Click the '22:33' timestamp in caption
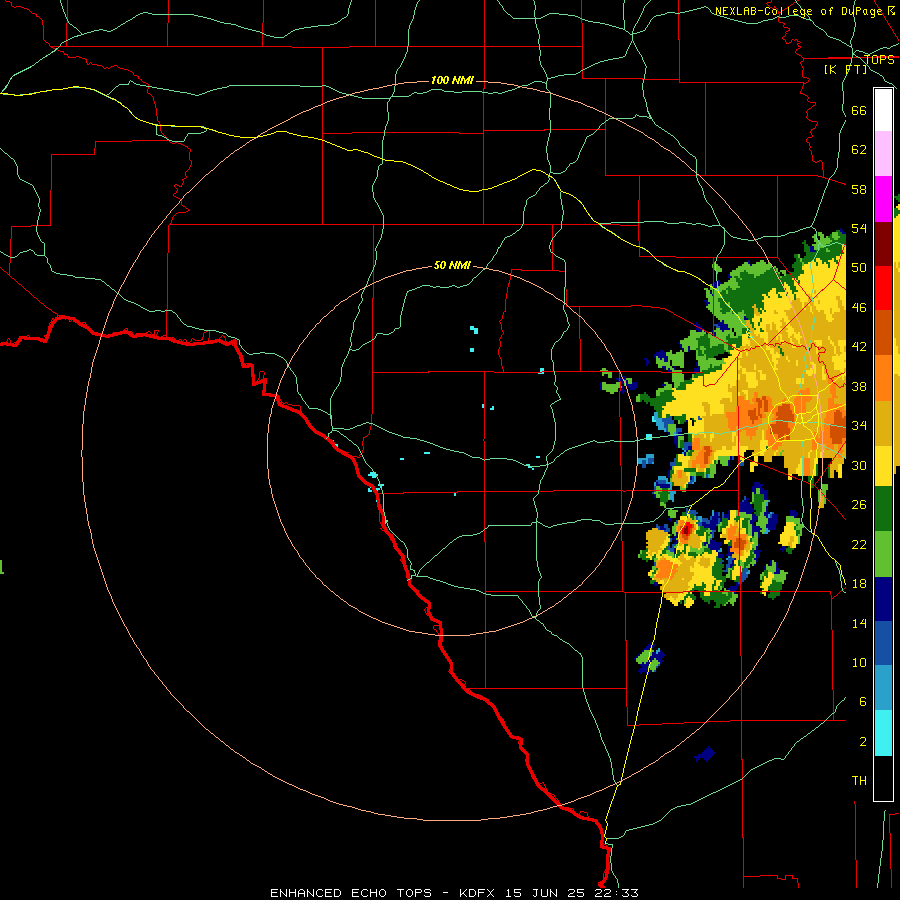The width and height of the screenshot is (900, 900). tap(615, 893)
